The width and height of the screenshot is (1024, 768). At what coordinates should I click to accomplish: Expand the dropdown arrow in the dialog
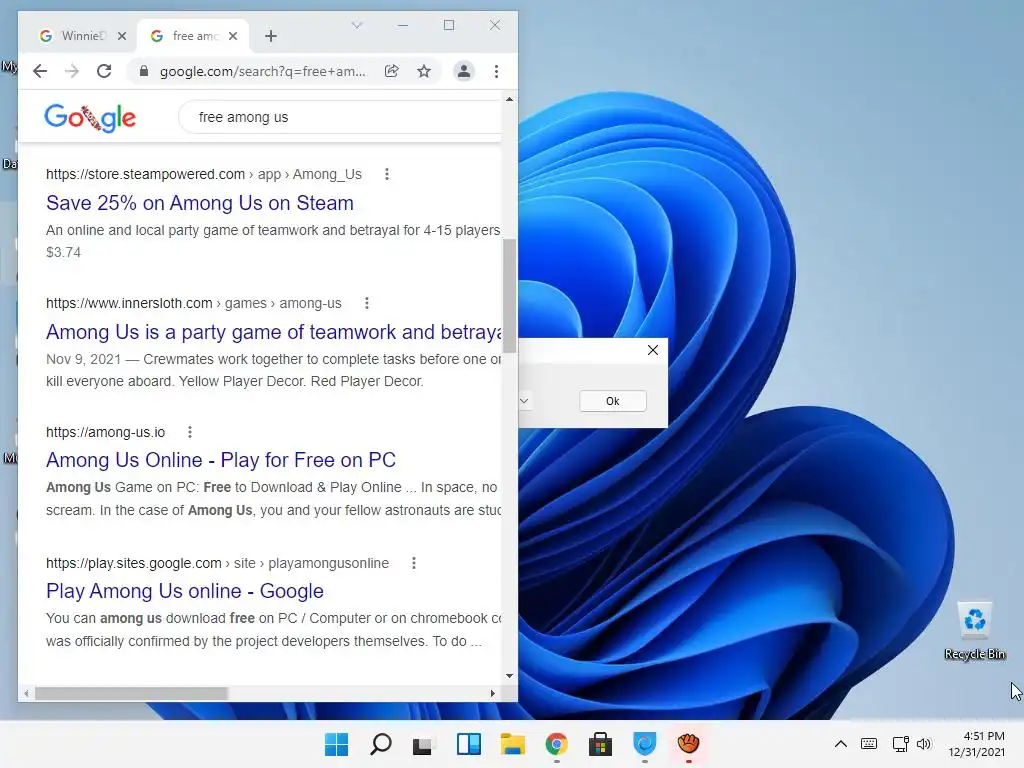[x=524, y=400]
